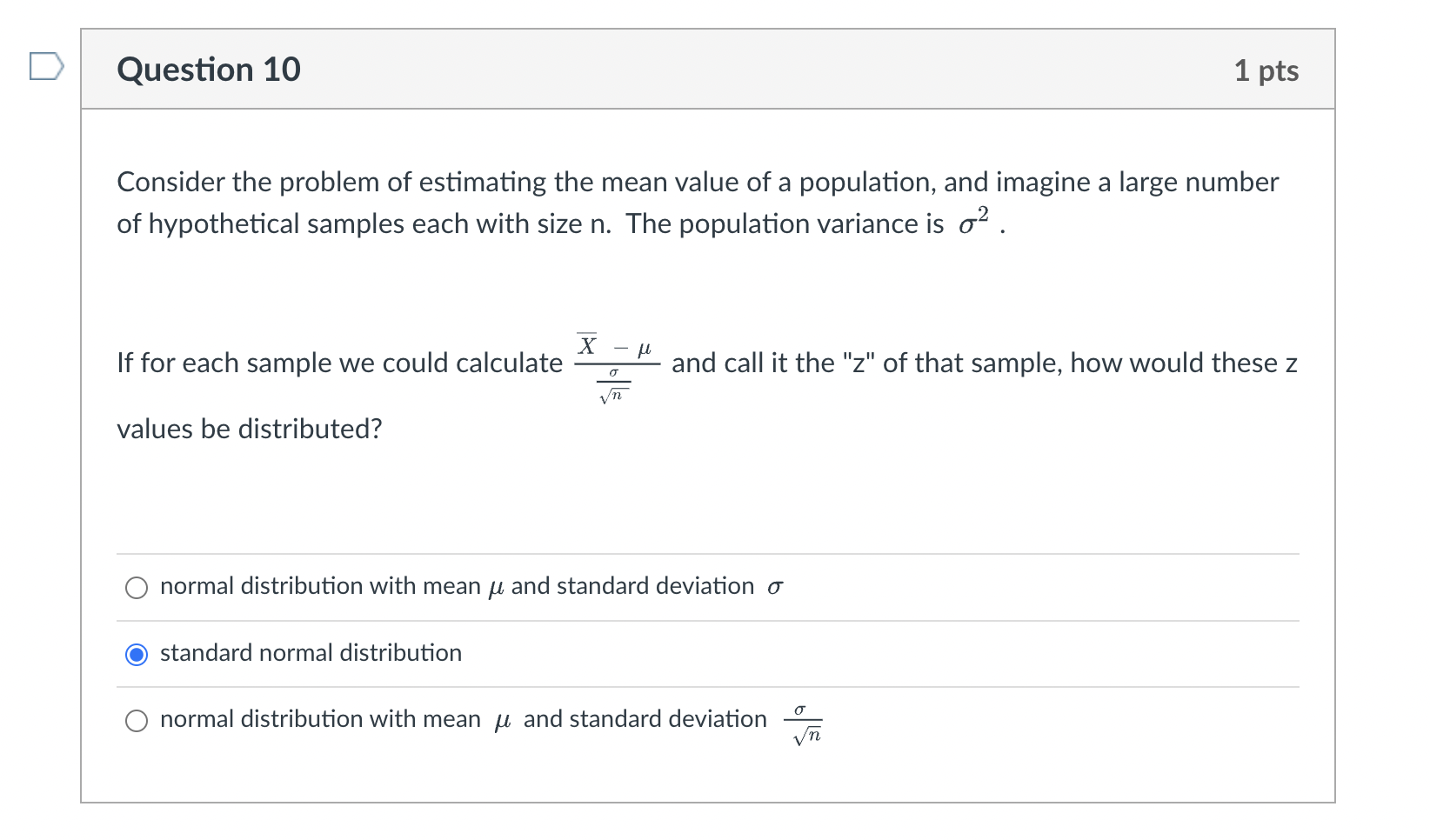Click the mu symbol in first answer
1430x840 pixels.
496,588
